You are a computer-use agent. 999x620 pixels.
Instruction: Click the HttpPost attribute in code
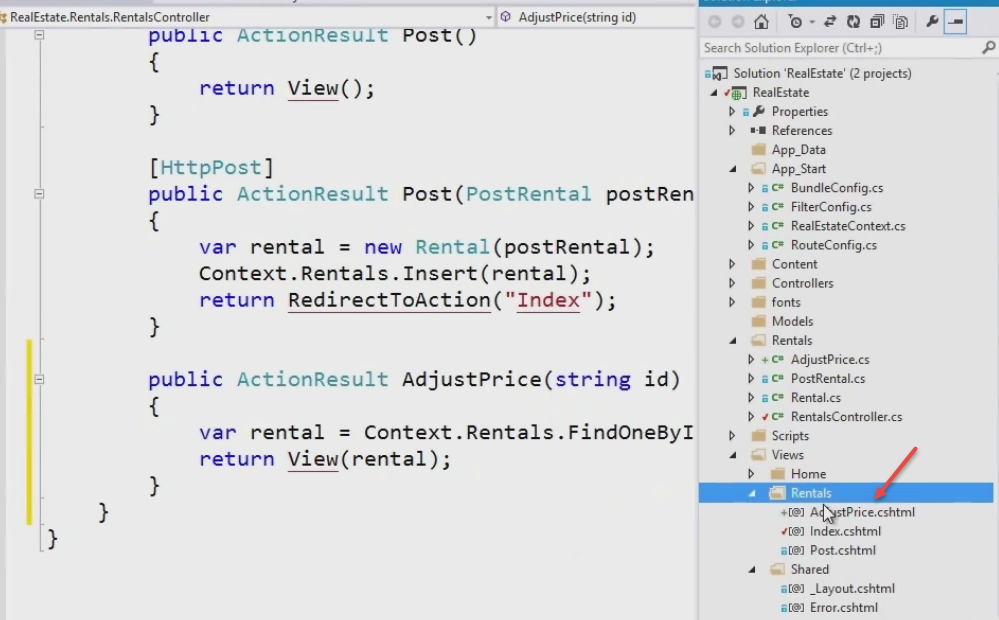click(x=211, y=168)
